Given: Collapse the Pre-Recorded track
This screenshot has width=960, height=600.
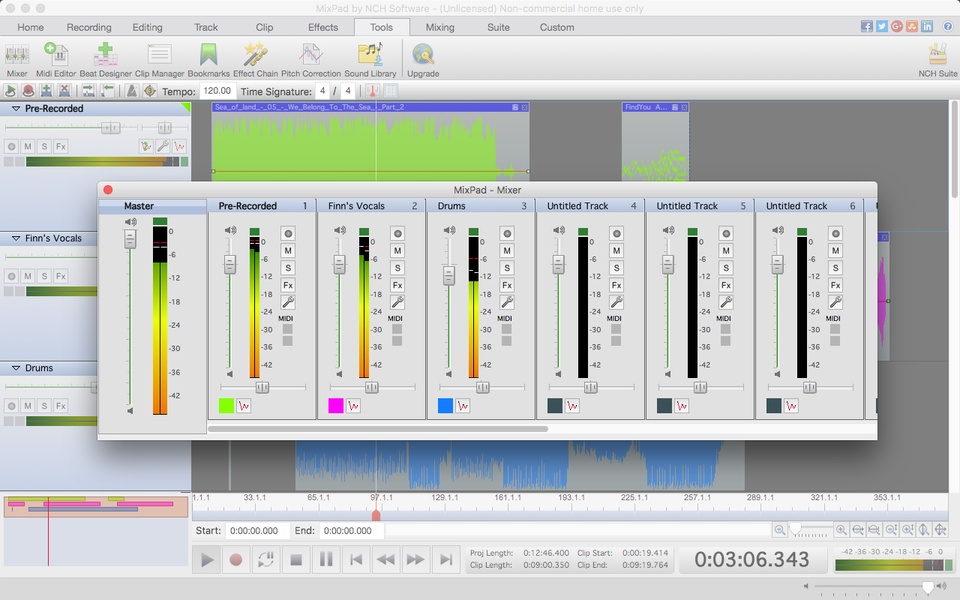Looking at the screenshot, I should 16,108.
